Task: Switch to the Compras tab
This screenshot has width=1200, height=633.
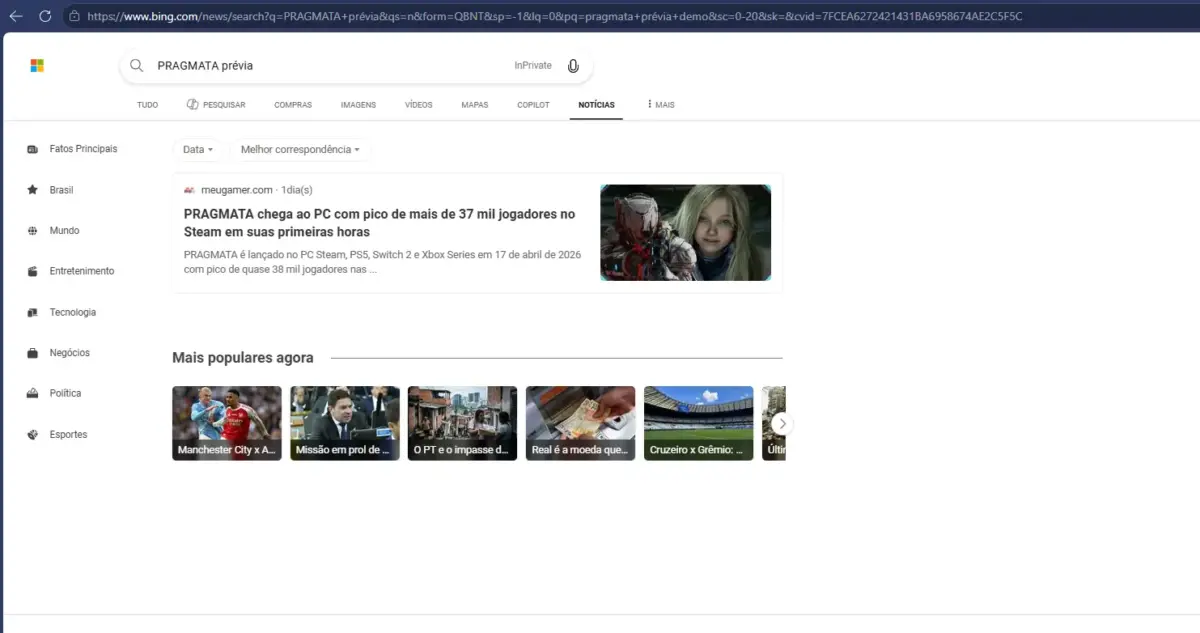Action: coord(293,105)
